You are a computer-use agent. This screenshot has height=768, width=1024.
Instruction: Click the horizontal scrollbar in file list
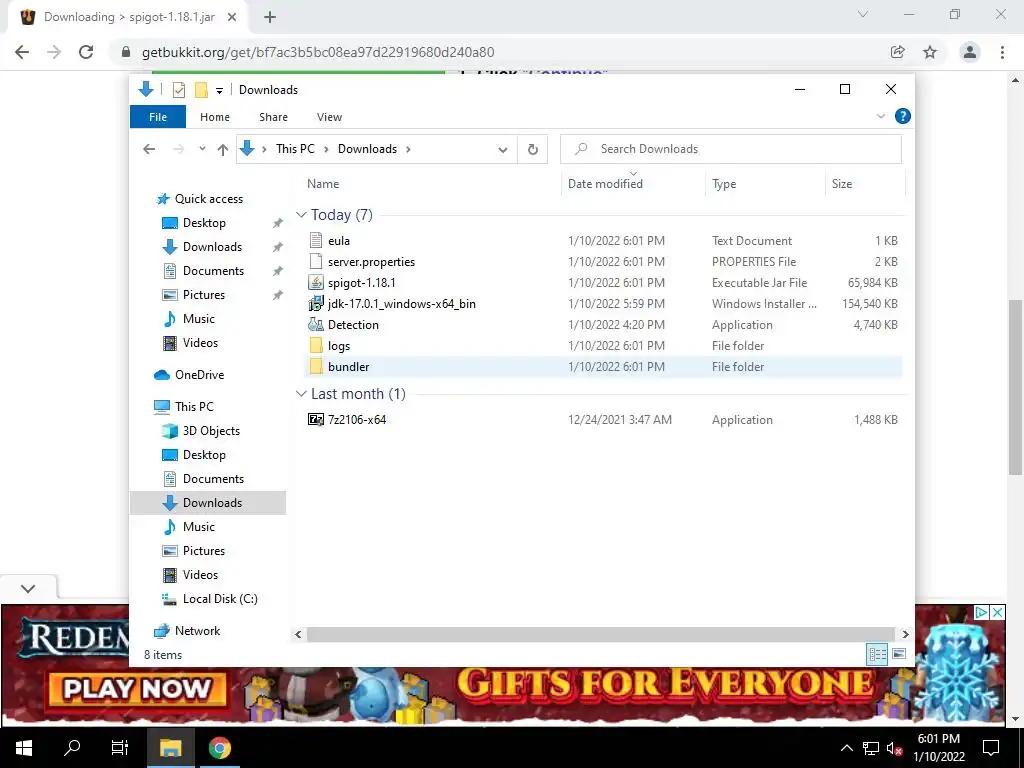[x=600, y=634]
